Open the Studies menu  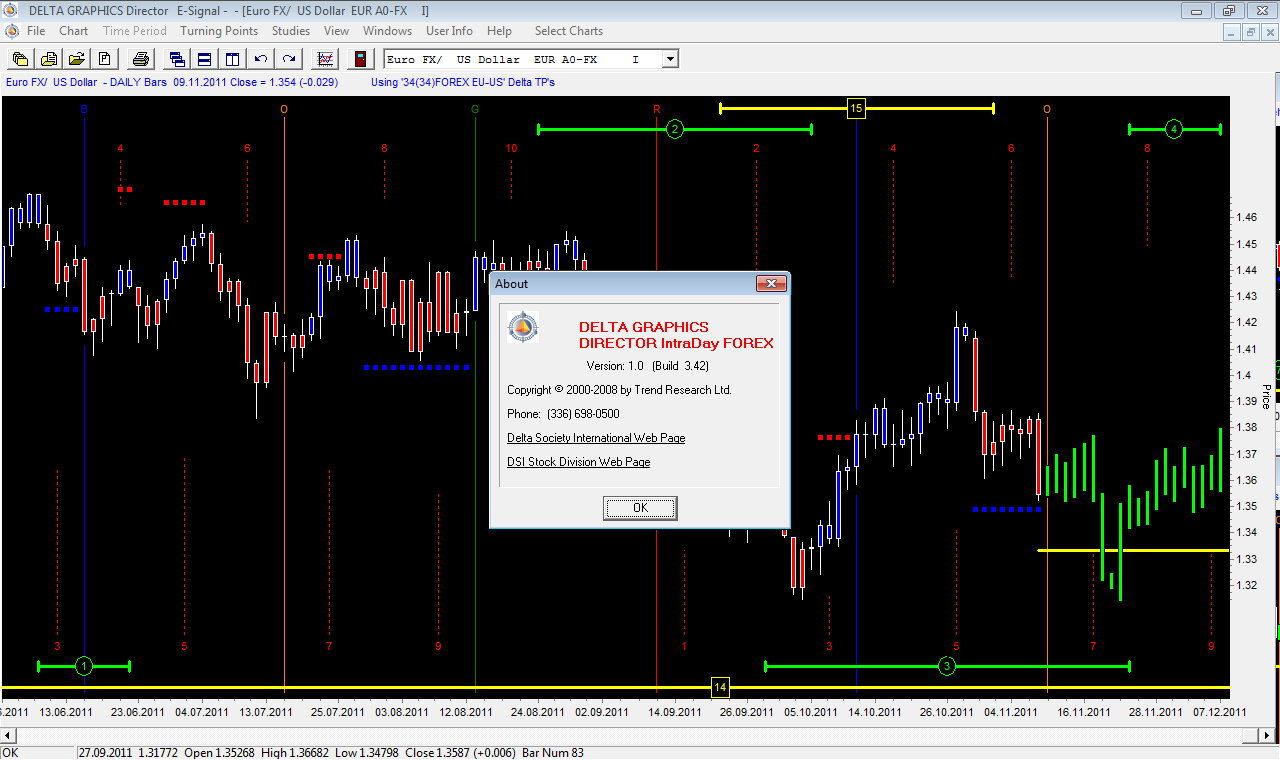coord(291,31)
